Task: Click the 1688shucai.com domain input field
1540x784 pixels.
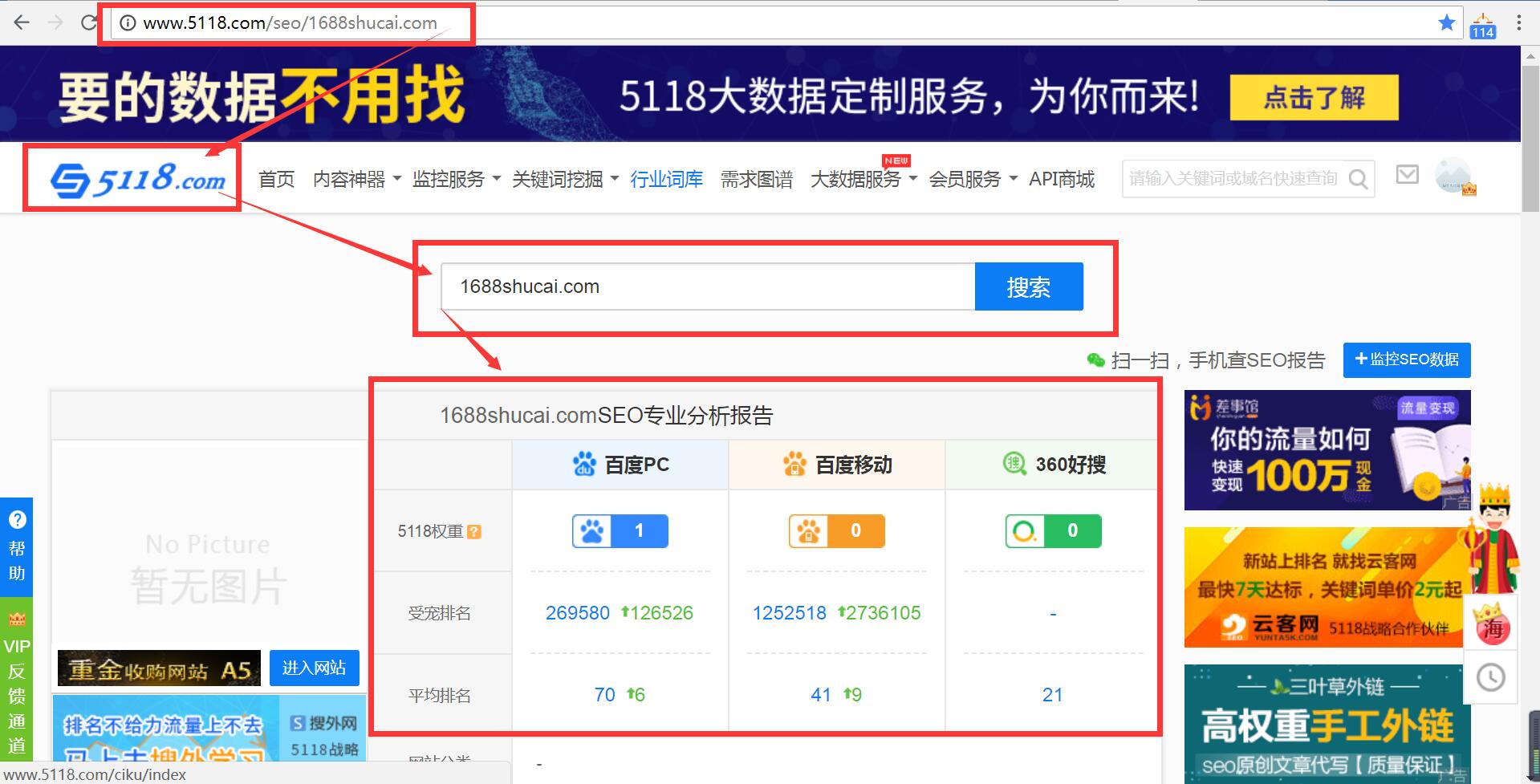Action: click(706, 286)
